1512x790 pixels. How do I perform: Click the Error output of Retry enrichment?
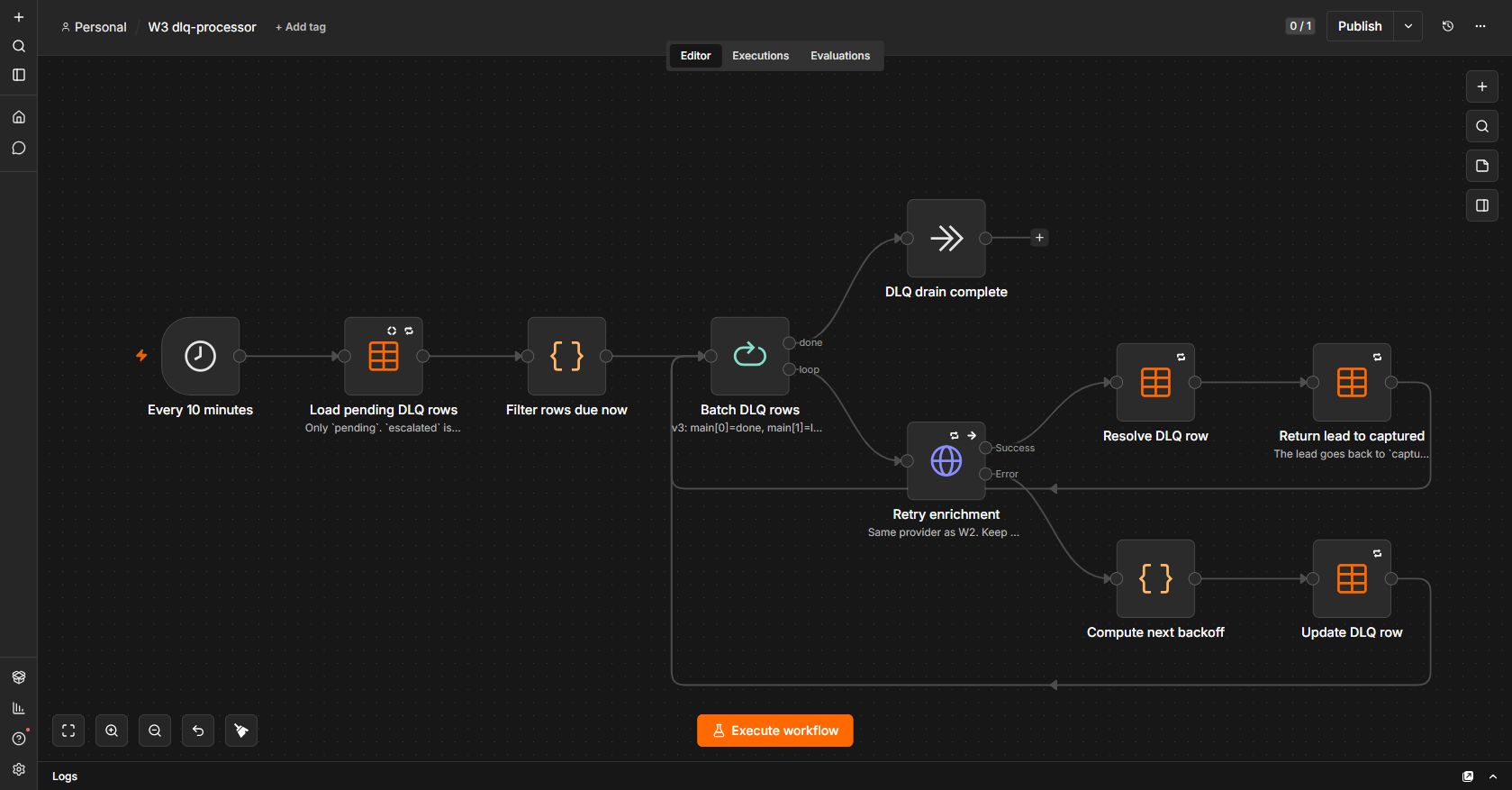pyautogui.click(x=986, y=474)
